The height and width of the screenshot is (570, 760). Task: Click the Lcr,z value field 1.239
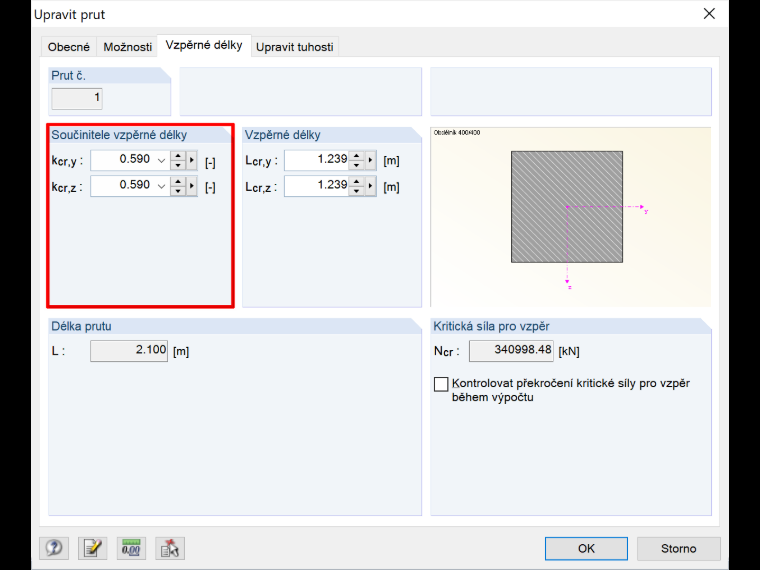pos(317,186)
